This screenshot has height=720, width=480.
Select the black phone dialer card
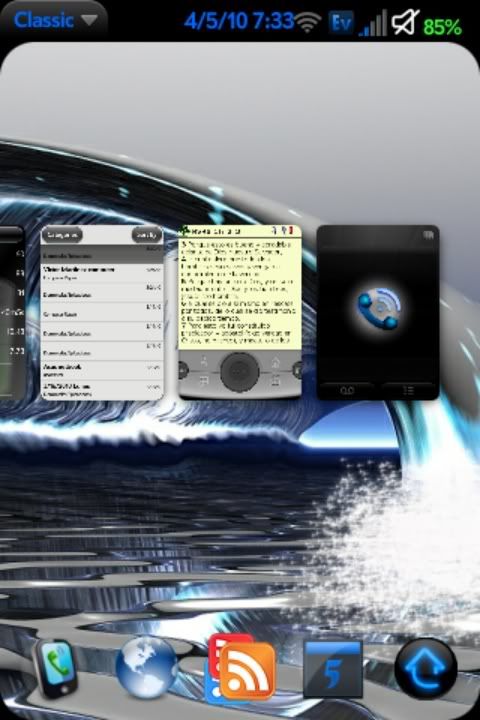(x=378, y=312)
